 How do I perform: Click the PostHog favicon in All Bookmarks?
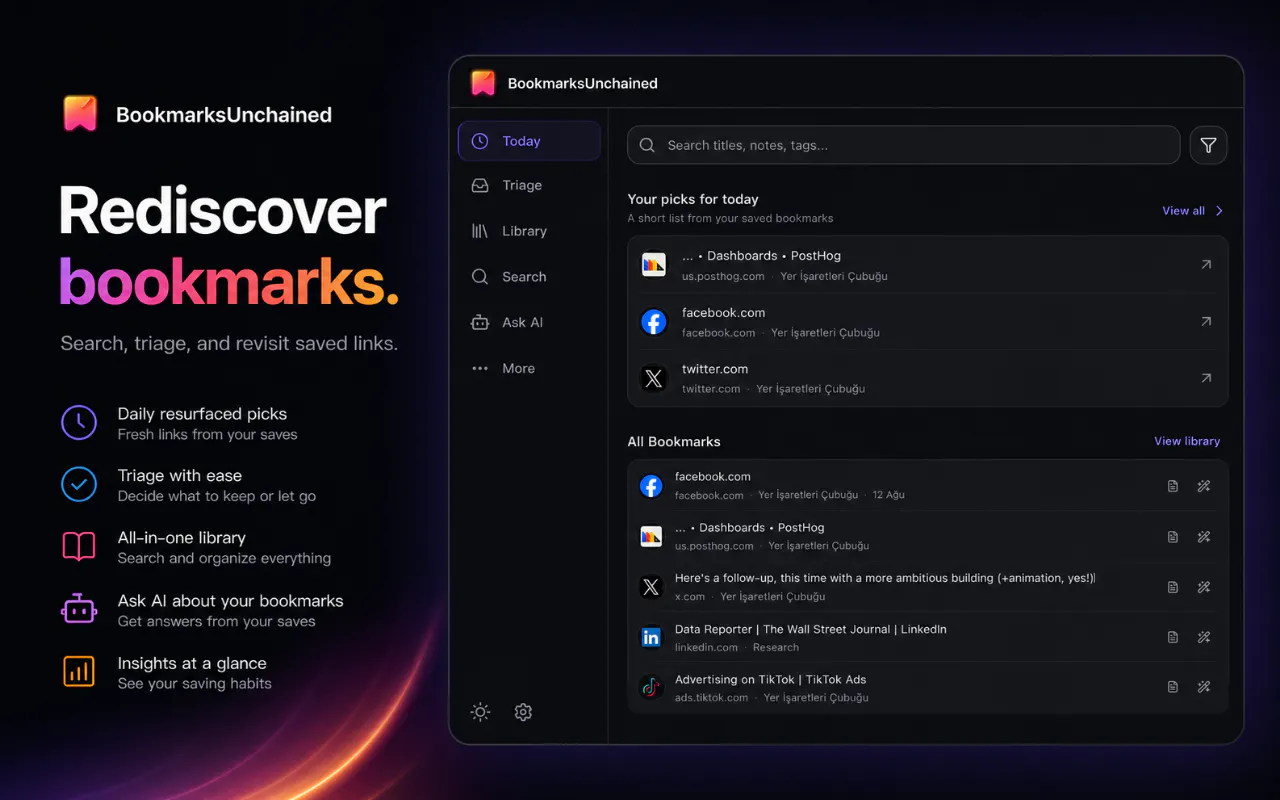(x=651, y=537)
